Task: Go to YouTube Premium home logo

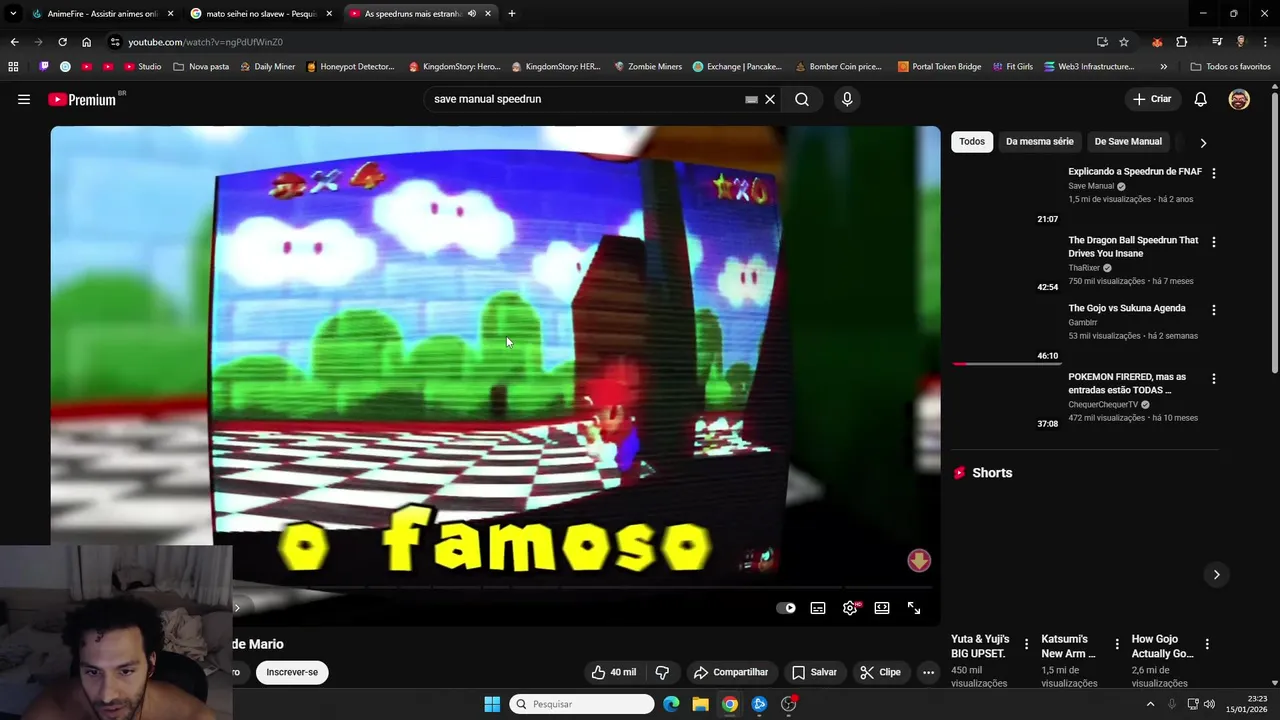Action: (82, 99)
